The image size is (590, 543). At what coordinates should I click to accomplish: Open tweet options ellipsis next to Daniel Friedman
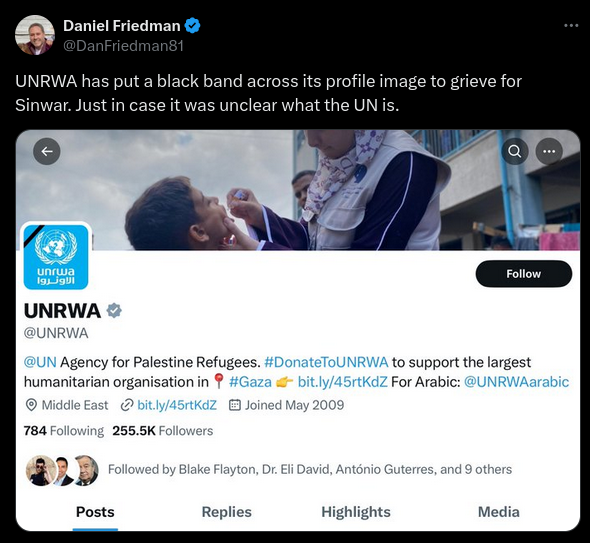tap(571, 26)
